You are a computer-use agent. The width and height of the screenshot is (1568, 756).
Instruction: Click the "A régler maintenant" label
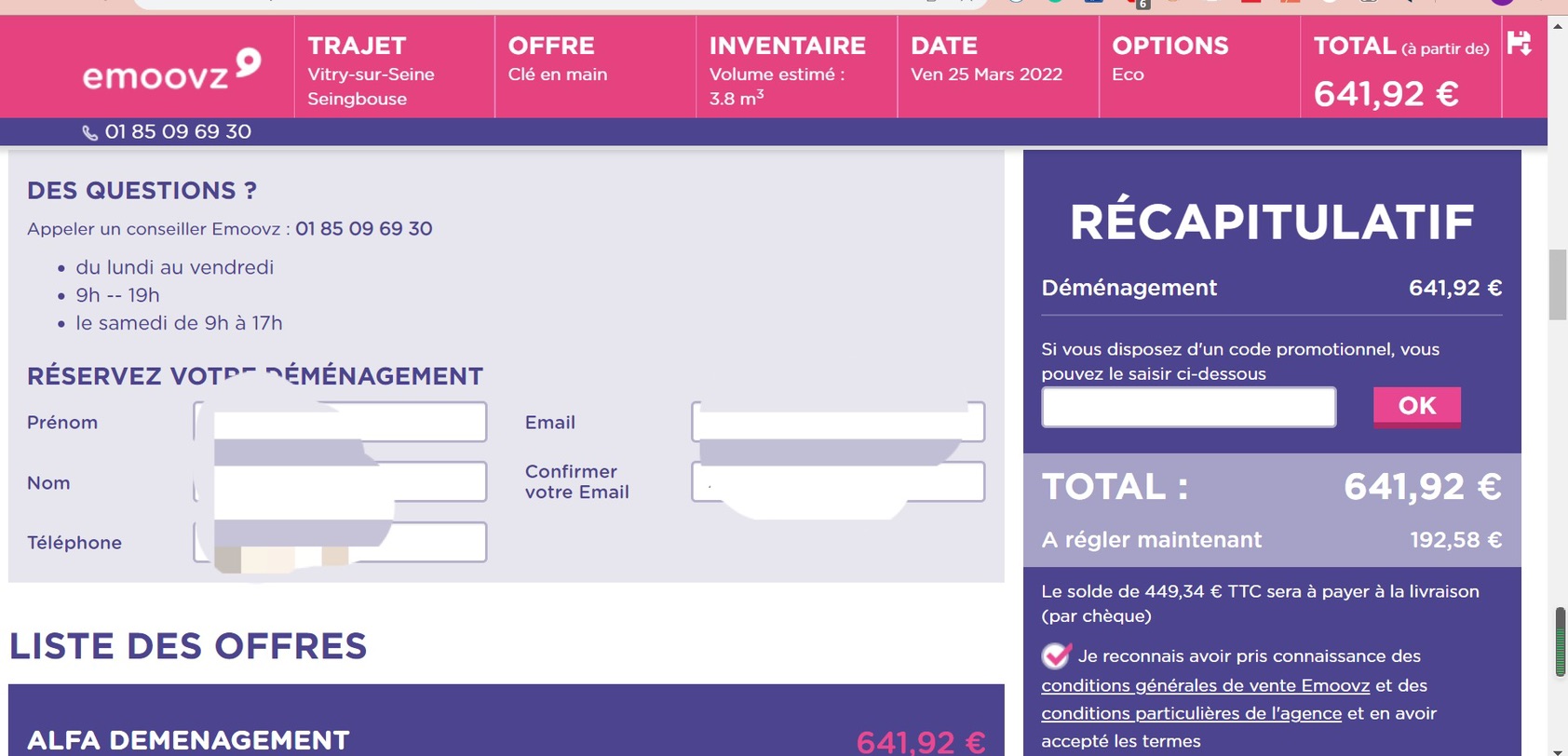[1152, 540]
